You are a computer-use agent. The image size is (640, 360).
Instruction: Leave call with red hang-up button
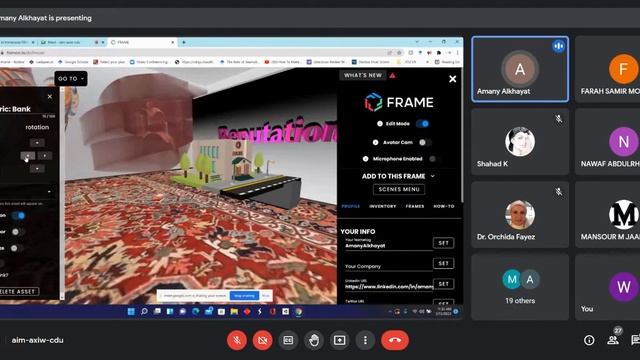pyautogui.click(x=395, y=340)
